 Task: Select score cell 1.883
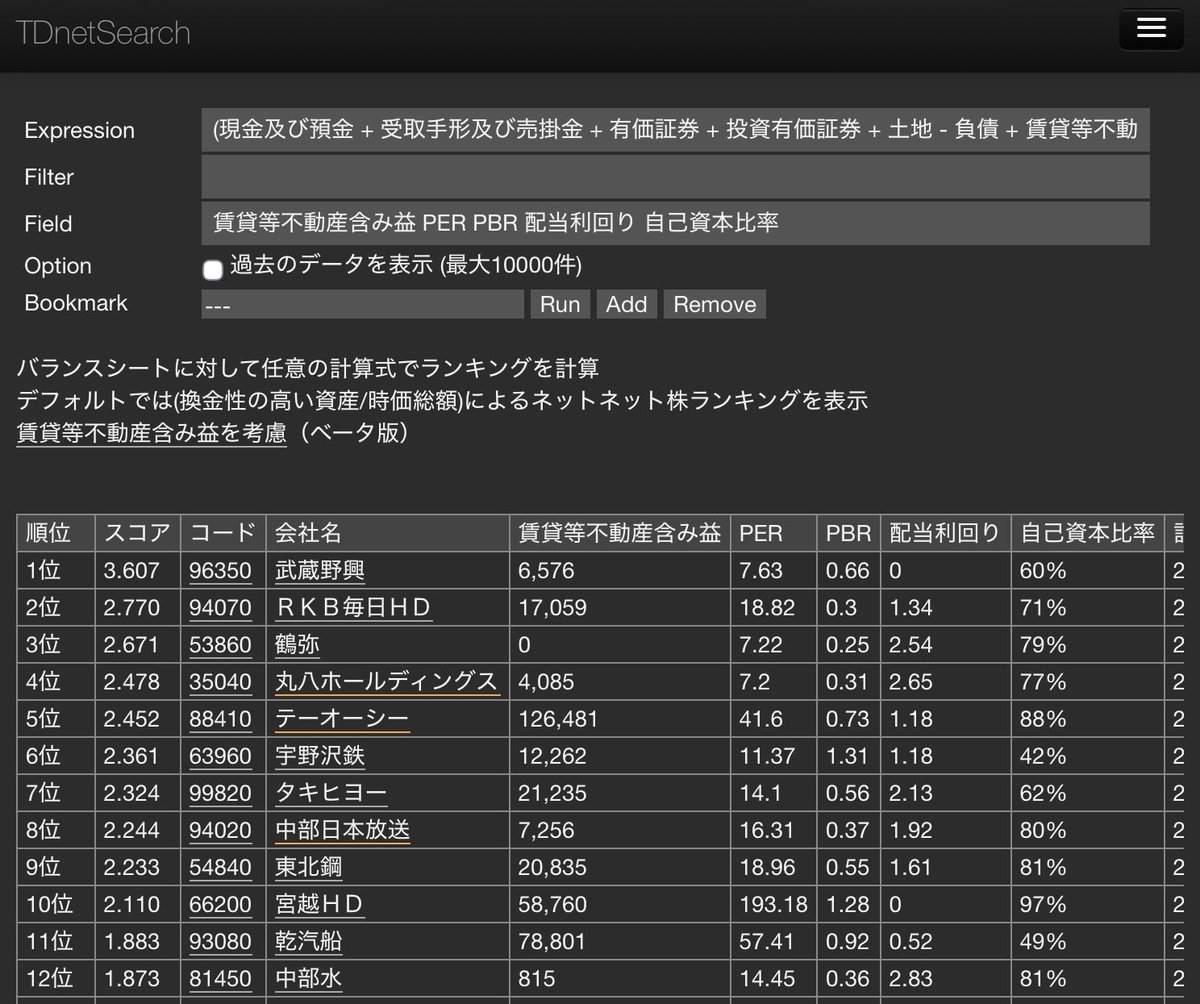click(138, 942)
